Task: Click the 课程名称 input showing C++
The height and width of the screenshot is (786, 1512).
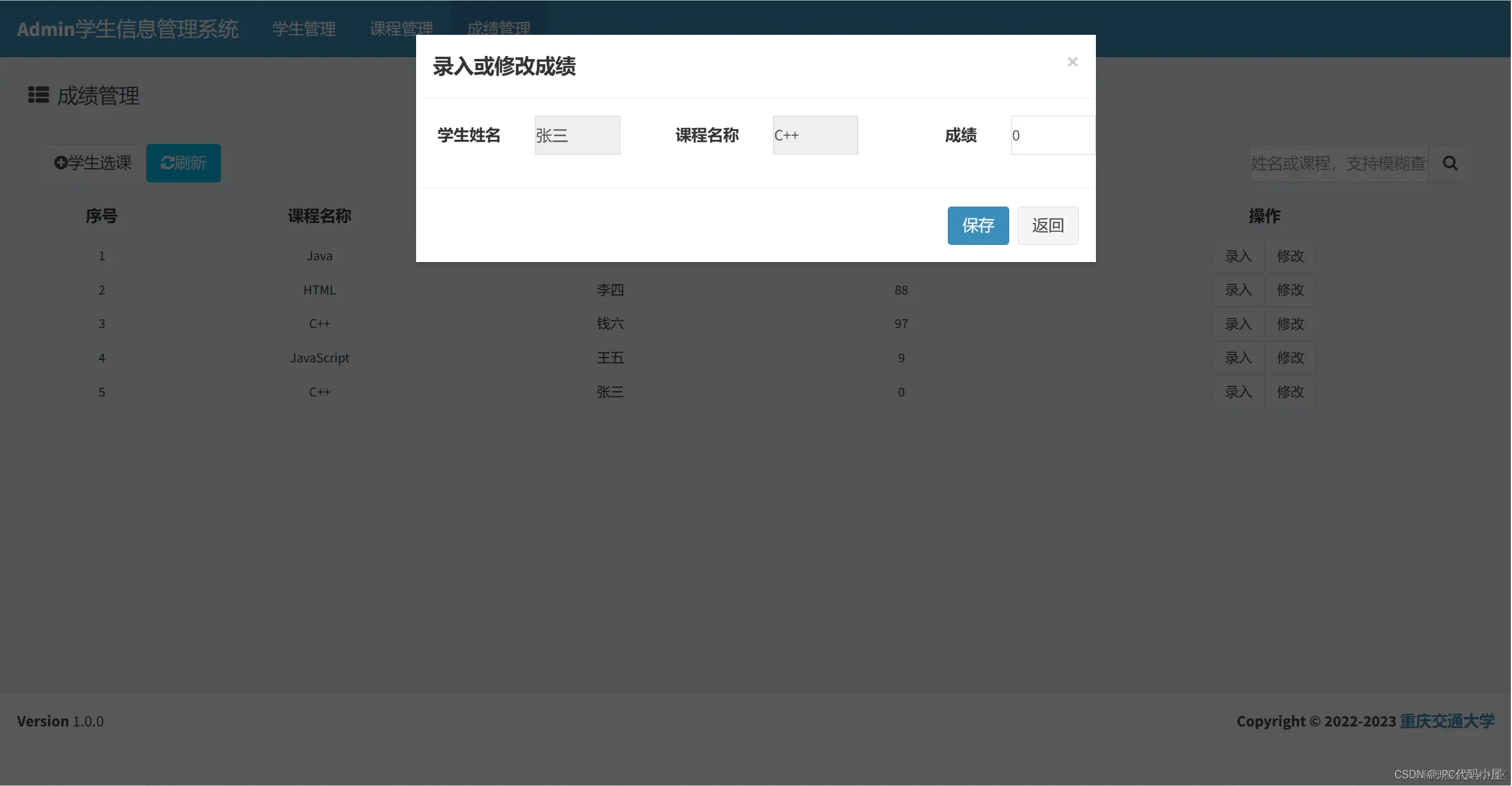Action: [815, 135]
